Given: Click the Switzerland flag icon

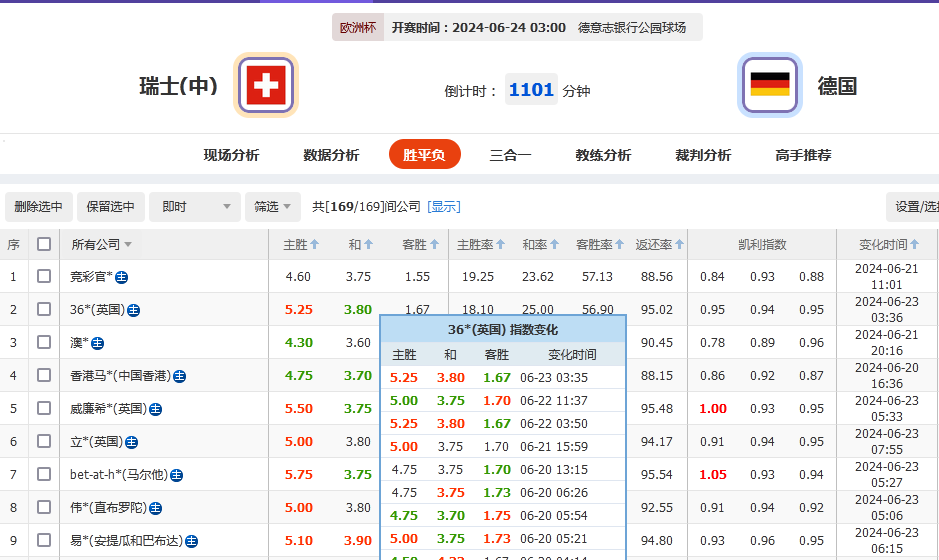Looking at the screenshot, I should (x=266, y=85).
